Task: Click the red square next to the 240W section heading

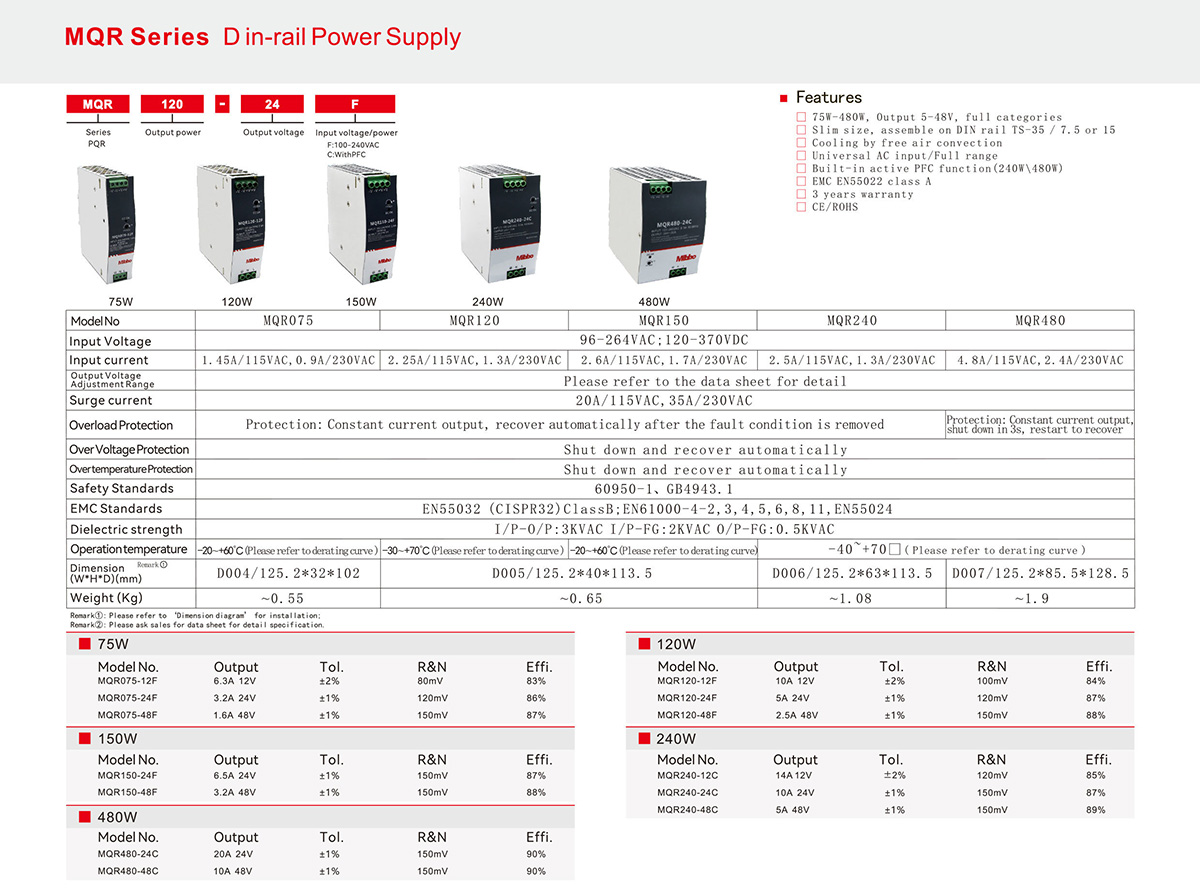Action: tap(645, 739)
